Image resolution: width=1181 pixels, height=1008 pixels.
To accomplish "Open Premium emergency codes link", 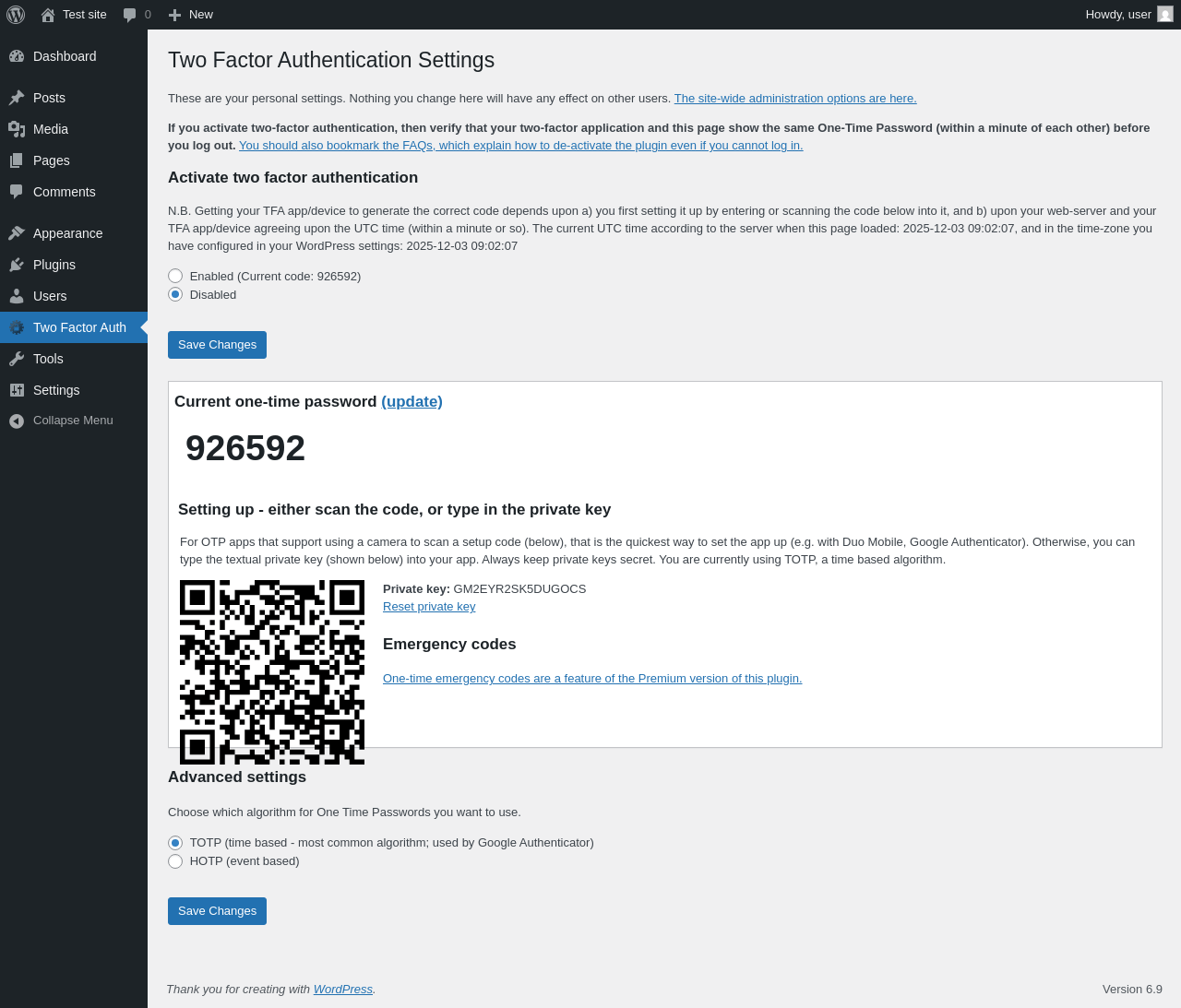I will pos(592,679).
